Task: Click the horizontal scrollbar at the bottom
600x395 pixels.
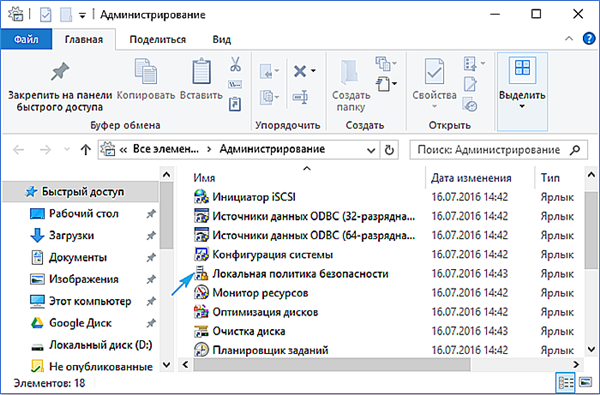Action: point(331,364)
